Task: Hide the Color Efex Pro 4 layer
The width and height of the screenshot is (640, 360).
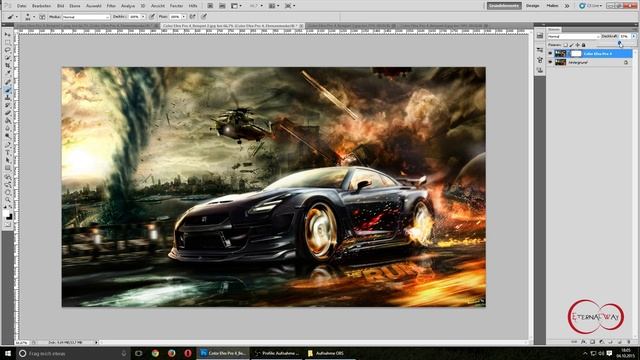Action: pos(550,53)
